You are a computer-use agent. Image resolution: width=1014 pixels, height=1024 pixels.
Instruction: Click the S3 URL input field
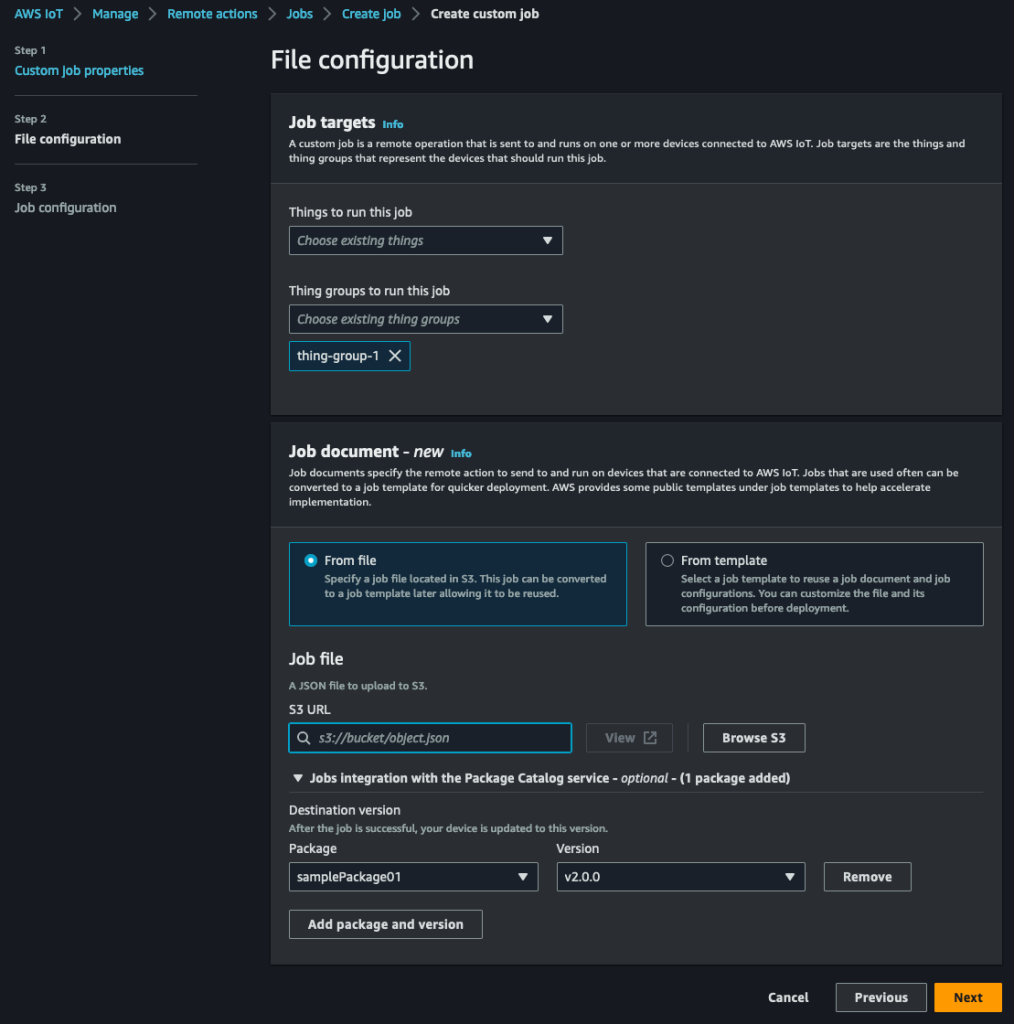(x=430, y=737)
